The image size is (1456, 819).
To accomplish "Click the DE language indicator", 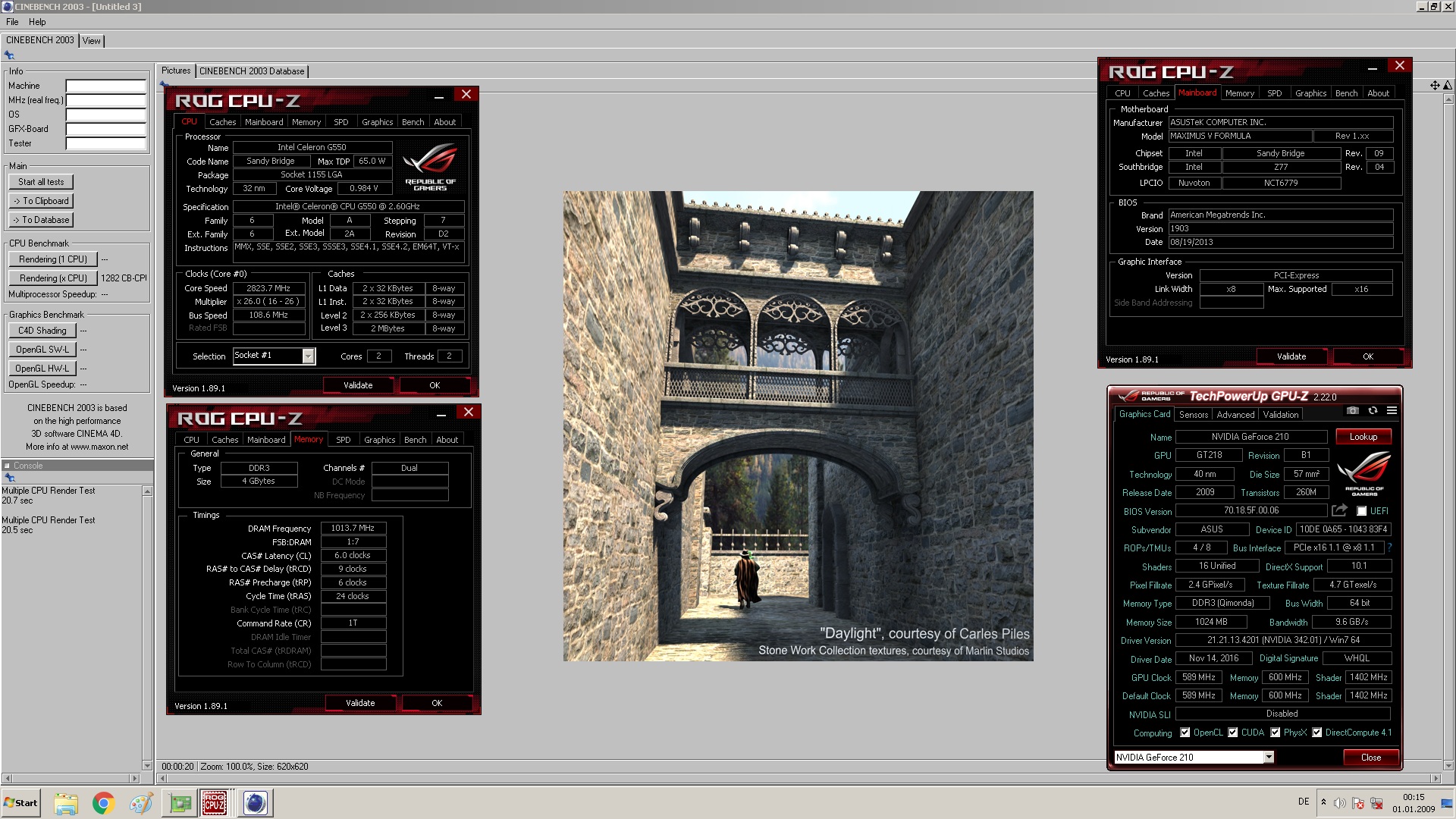I will 1304,802.
